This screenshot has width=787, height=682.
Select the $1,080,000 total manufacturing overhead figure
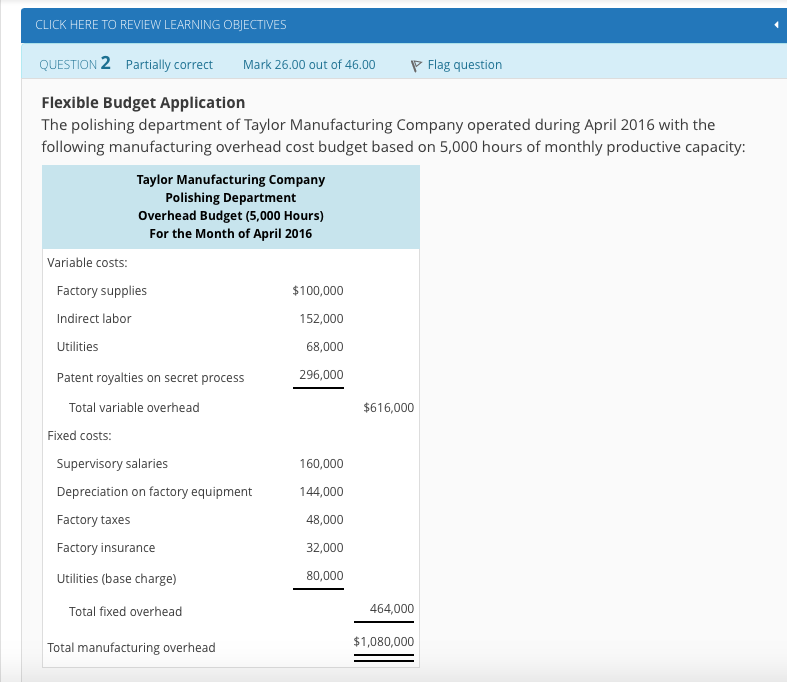[x=383, y=642]
